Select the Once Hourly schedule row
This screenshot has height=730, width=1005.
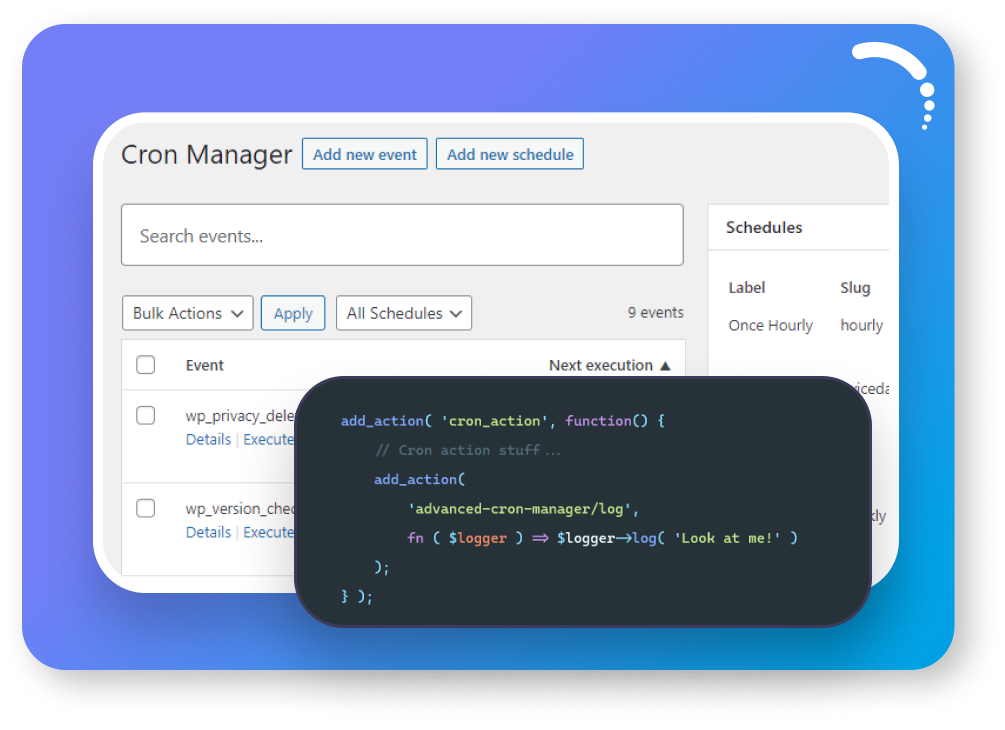click(770, 325)
